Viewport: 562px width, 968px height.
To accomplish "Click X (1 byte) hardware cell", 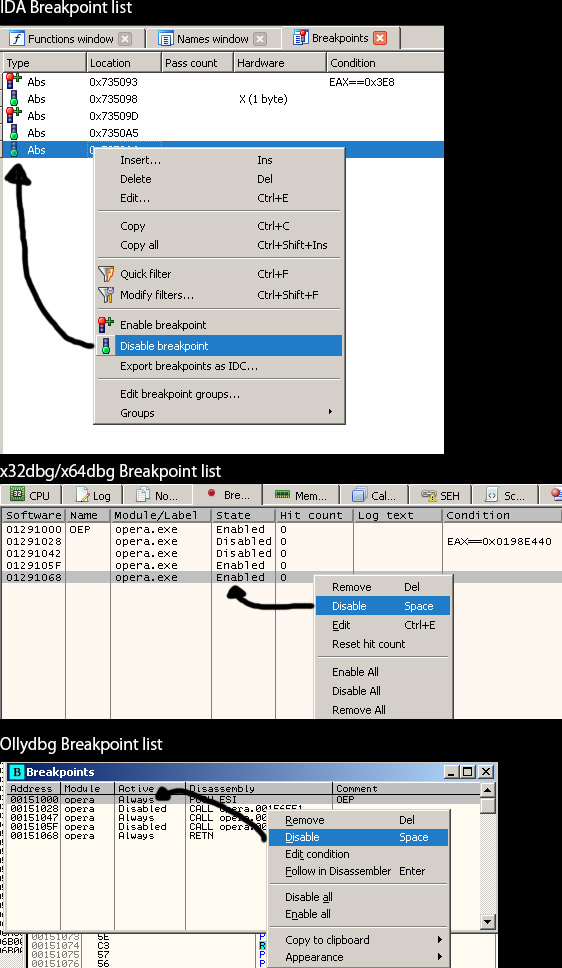I will click(x=263, y=99).
